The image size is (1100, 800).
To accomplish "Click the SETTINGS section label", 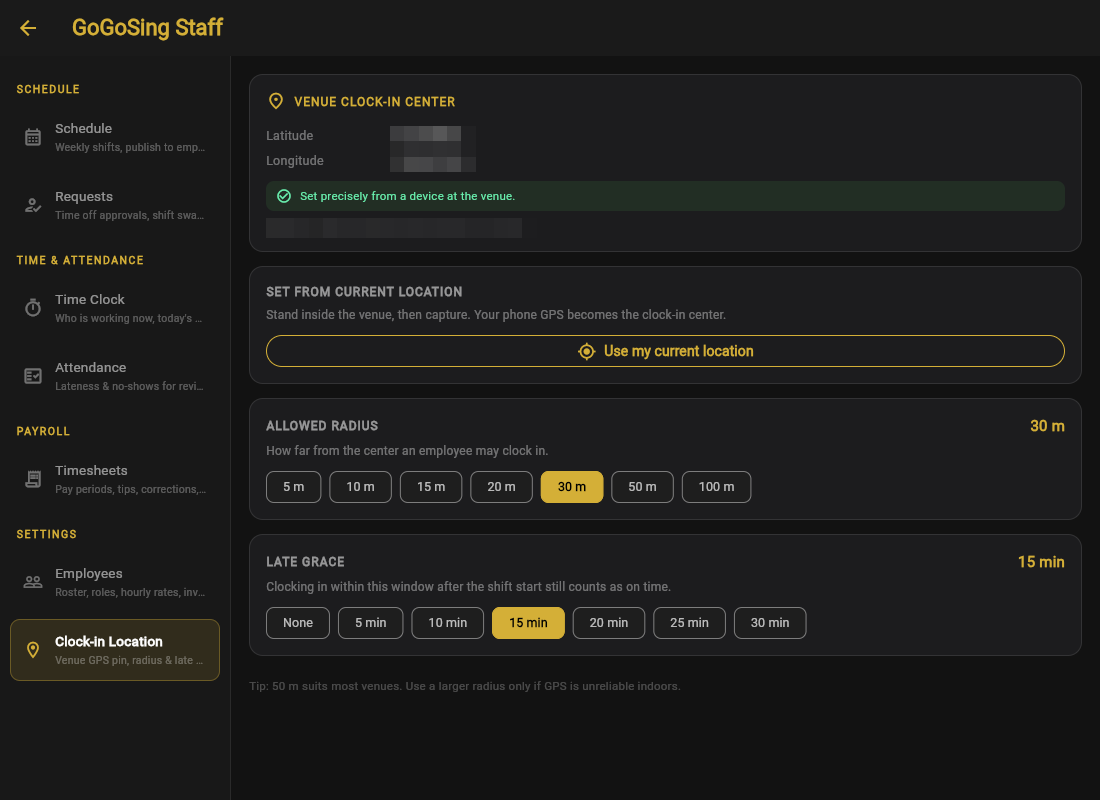I will pos(46,534).
